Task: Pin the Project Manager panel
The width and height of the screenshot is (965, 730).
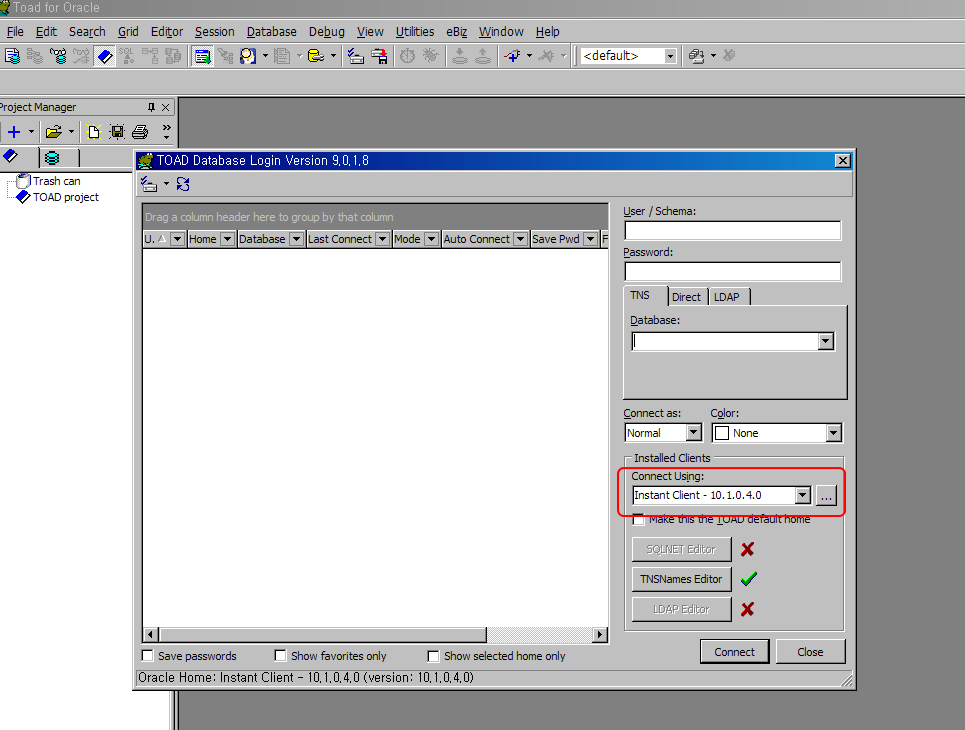Action: coord(151,107)
